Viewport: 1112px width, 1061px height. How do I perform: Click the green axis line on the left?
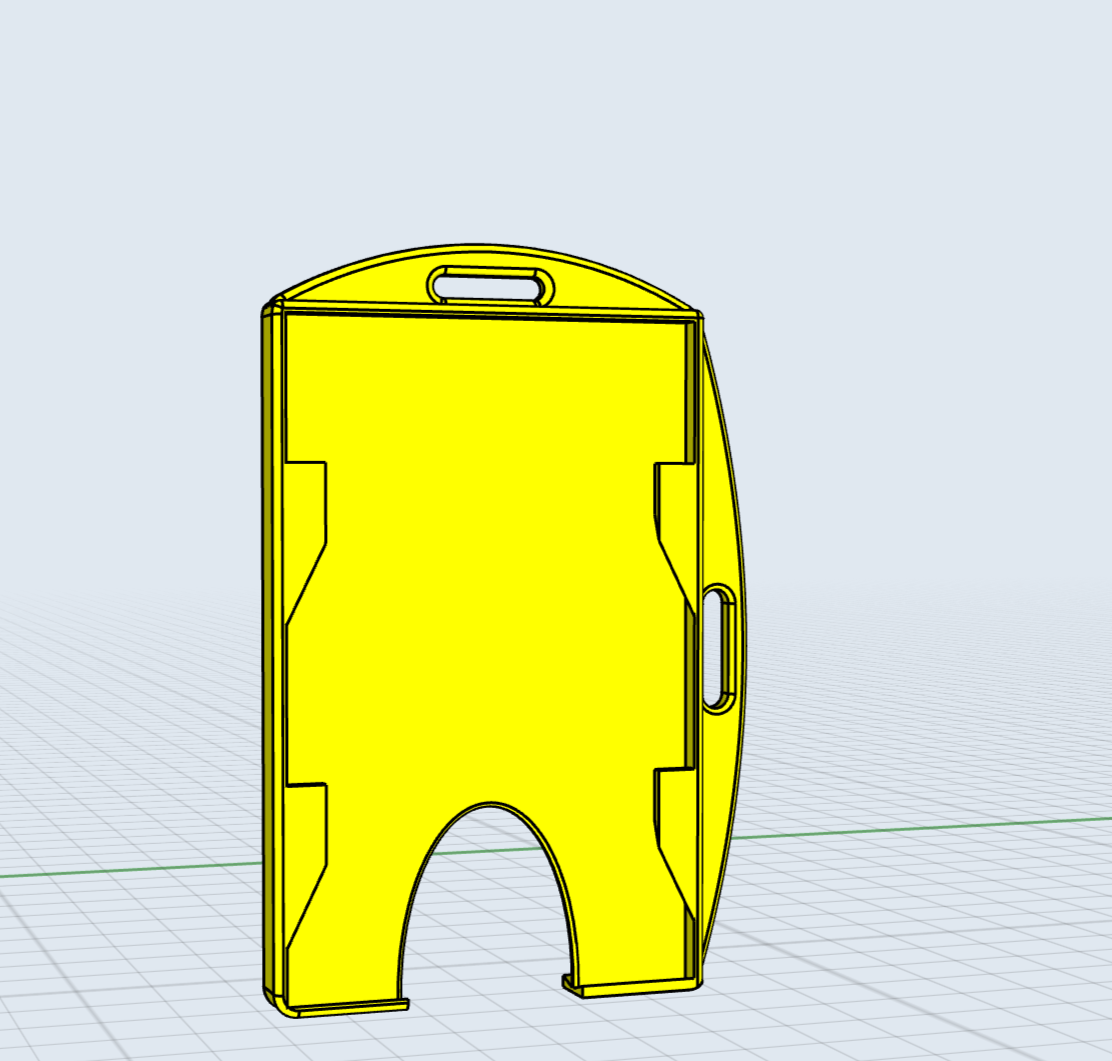(x=120, y=869)
